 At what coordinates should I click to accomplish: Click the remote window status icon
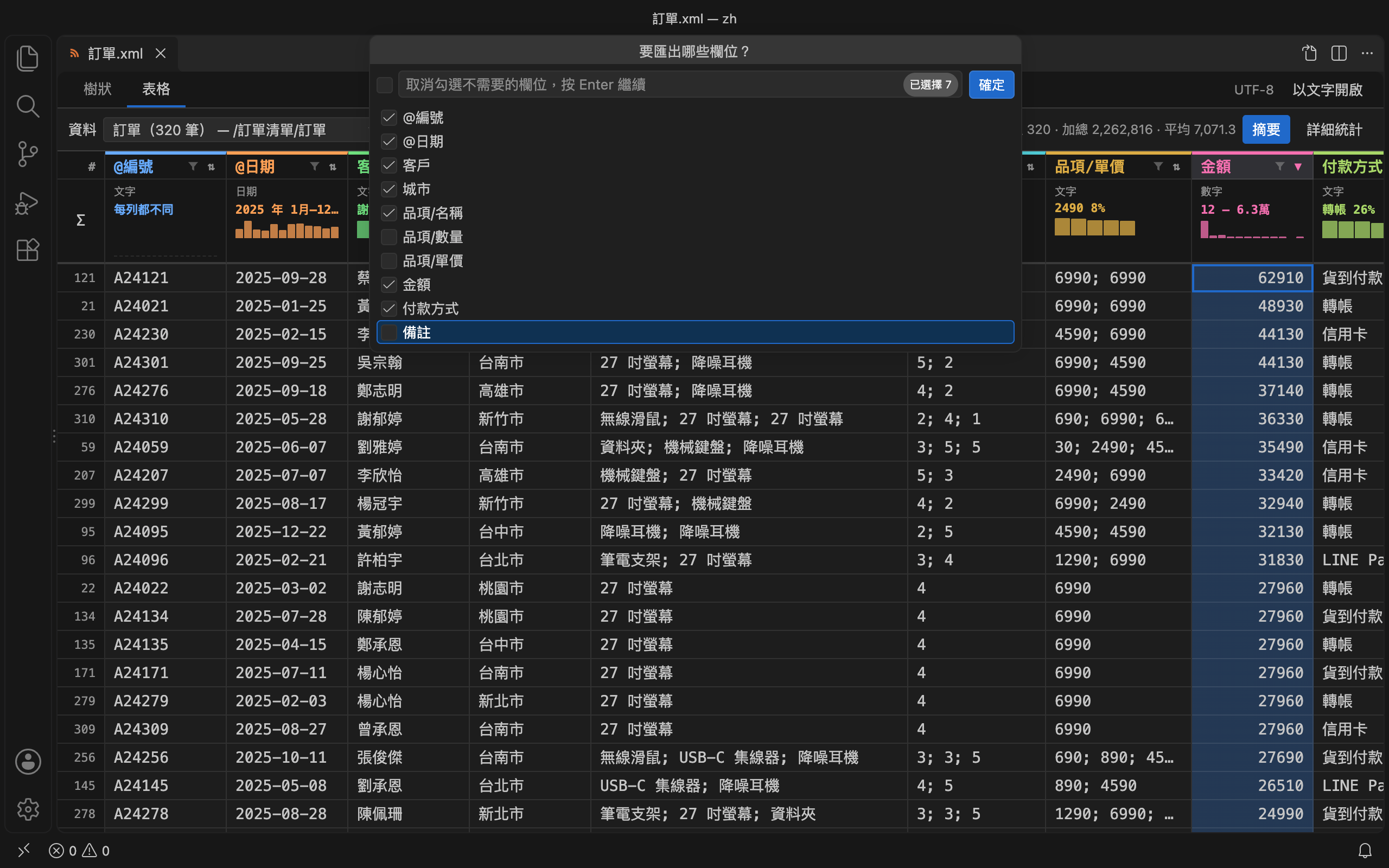(23, 850)
